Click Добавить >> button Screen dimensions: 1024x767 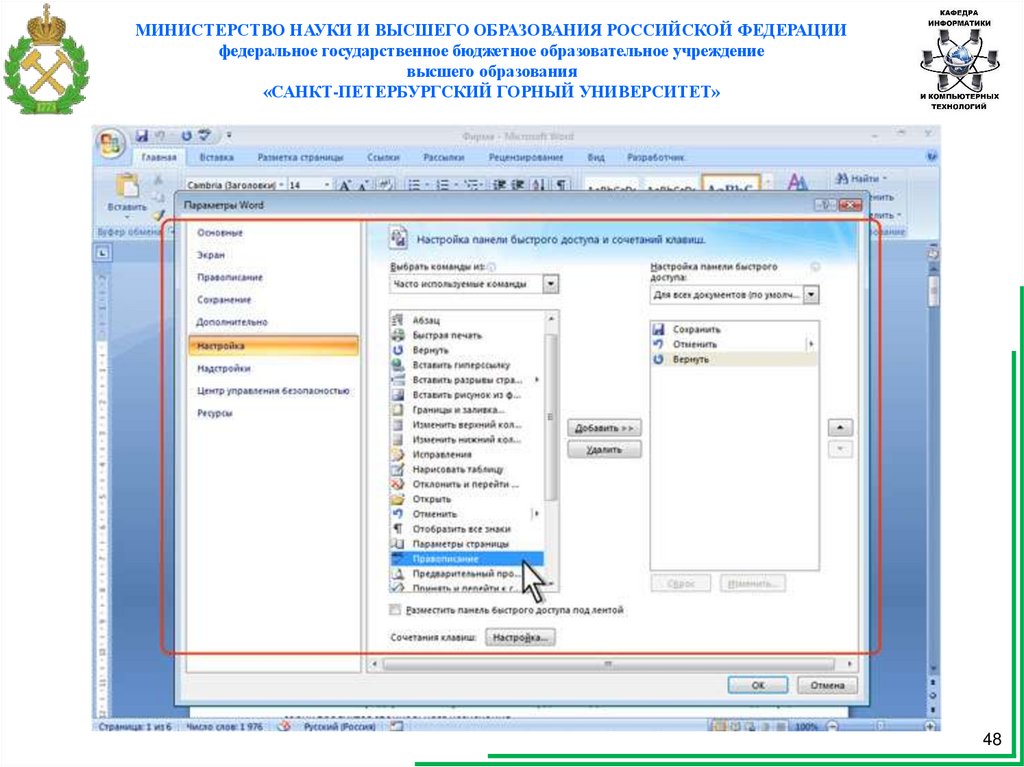(604, 429)
